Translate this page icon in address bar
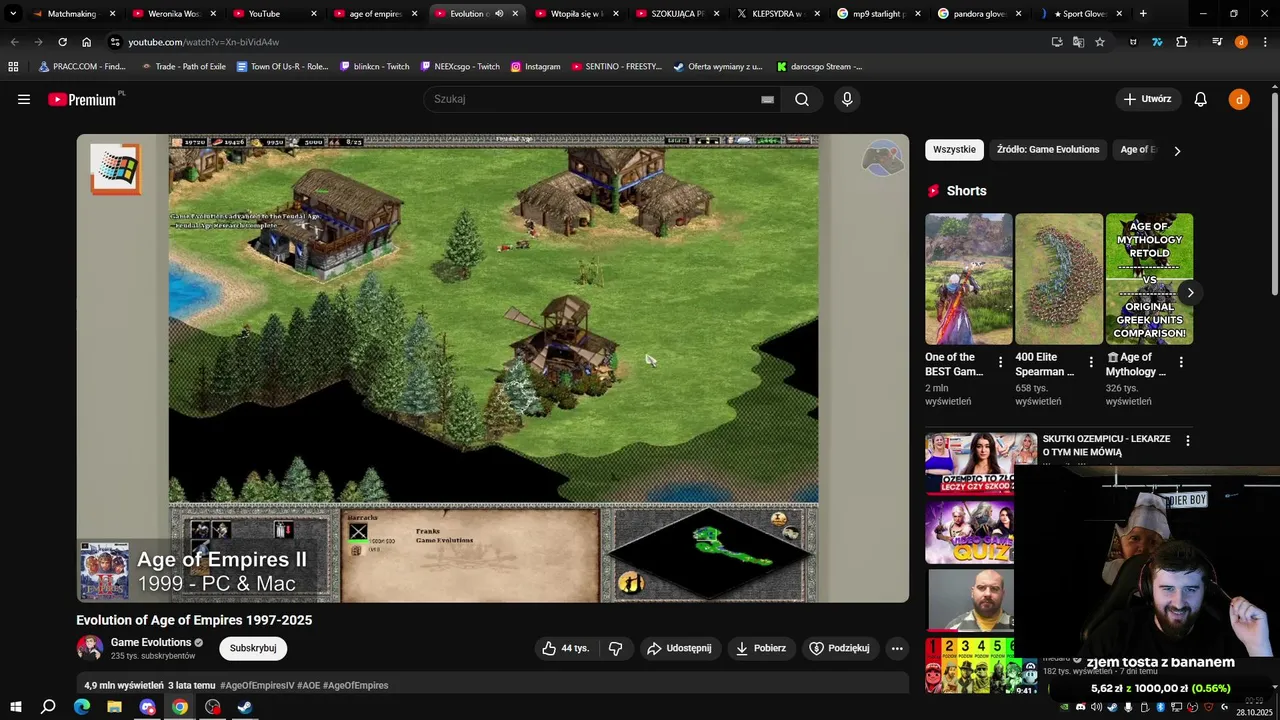The width and height of the screenshot is (1280, 720). 1078,42
